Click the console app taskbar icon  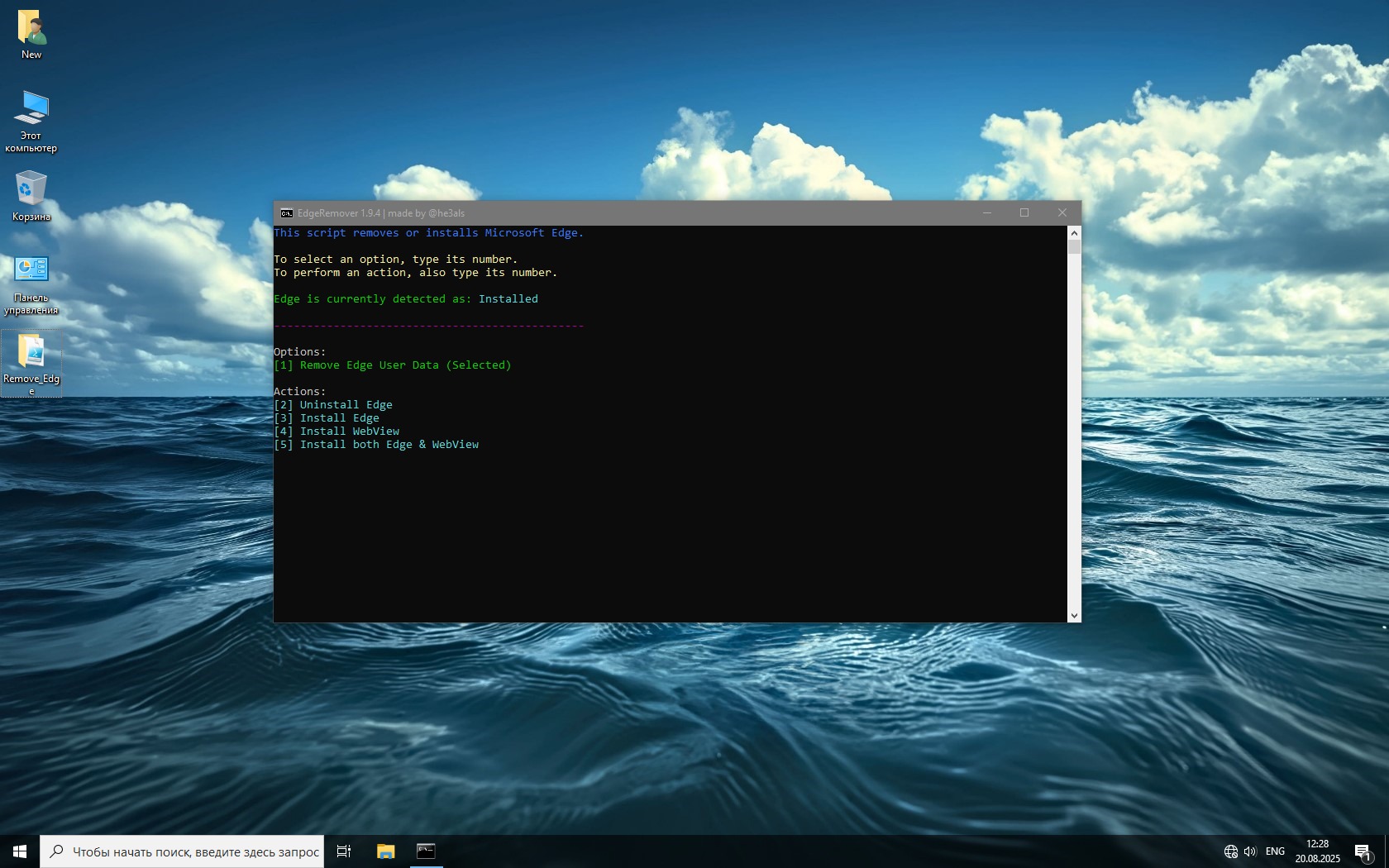[x=426, y=851]
